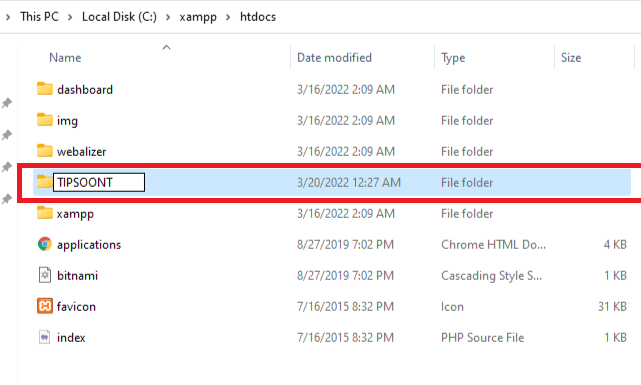
Task: Select the orange favicon XAMPP icon
Action: [x=45, y=306]
